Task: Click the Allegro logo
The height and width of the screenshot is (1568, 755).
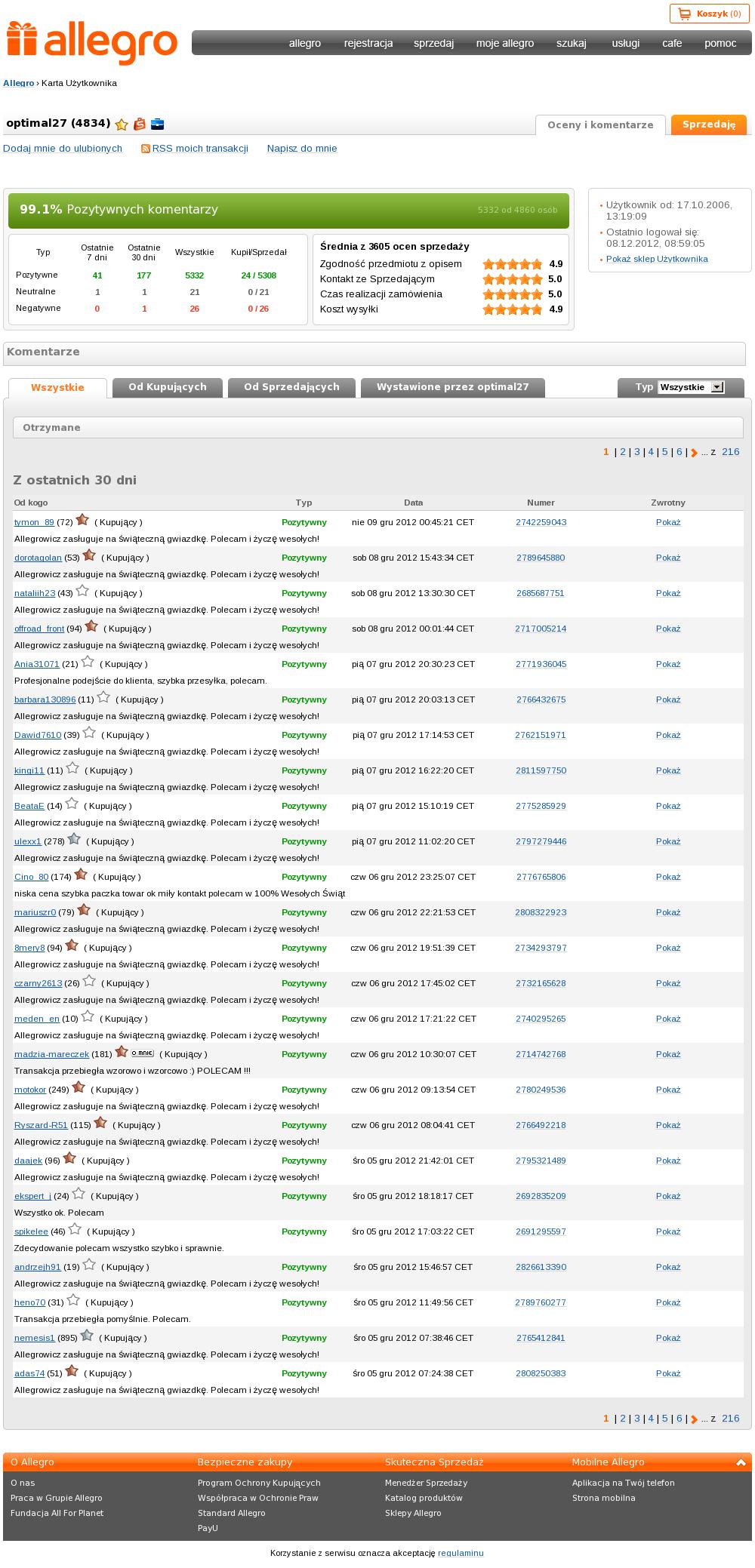Action: coord(92,42)
